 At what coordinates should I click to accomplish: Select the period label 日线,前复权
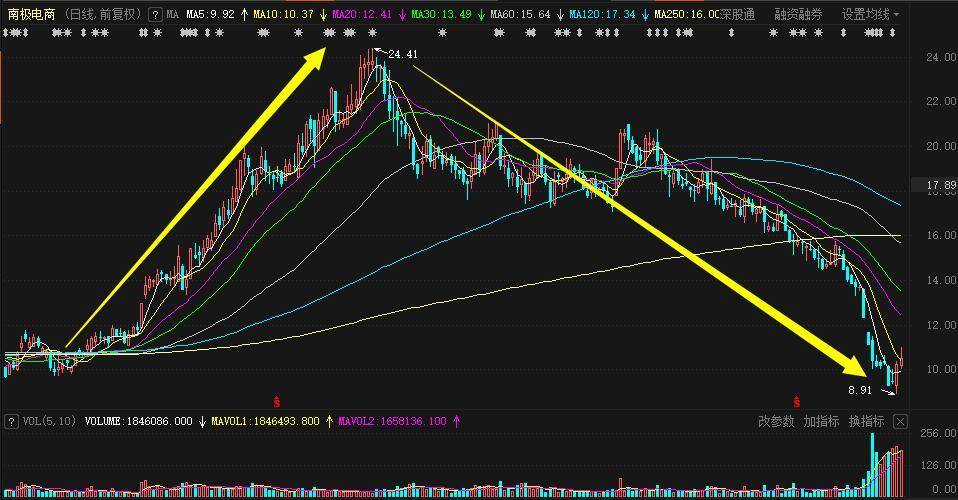coord(103,14)
